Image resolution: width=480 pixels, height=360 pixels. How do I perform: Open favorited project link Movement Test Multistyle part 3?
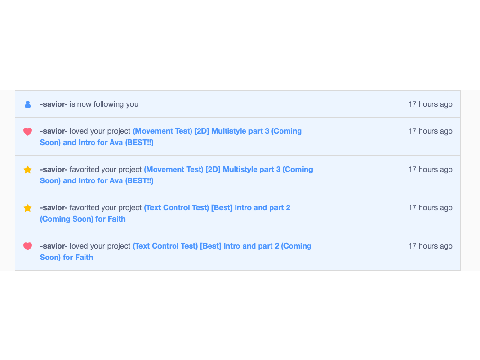pos(176,175)
